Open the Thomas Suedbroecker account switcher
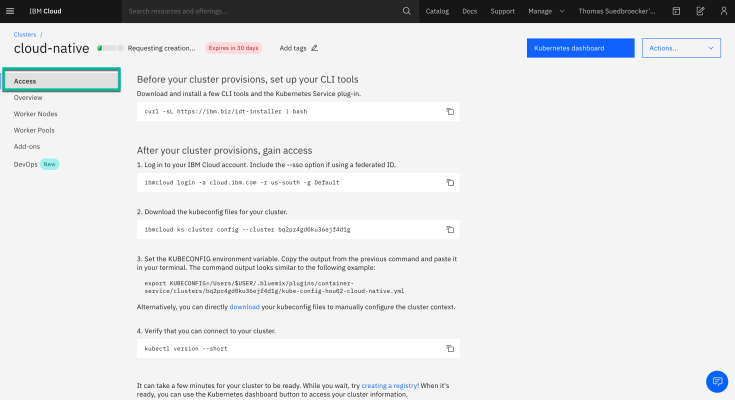The width and height of the screenshot is (735, 400). [x=616, y=11]
